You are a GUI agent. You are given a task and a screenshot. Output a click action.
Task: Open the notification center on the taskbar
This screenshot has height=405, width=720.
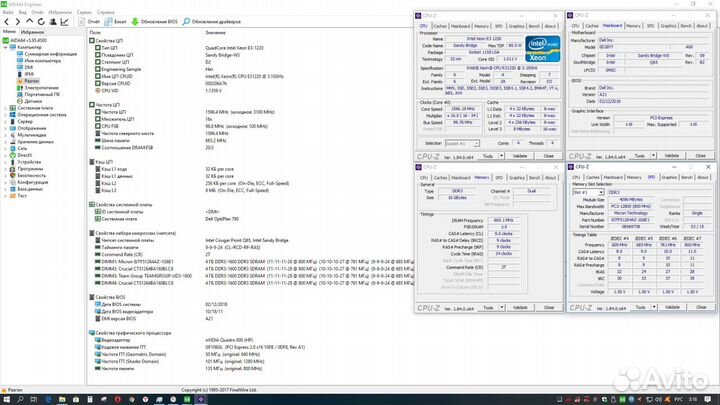point(708,399)
